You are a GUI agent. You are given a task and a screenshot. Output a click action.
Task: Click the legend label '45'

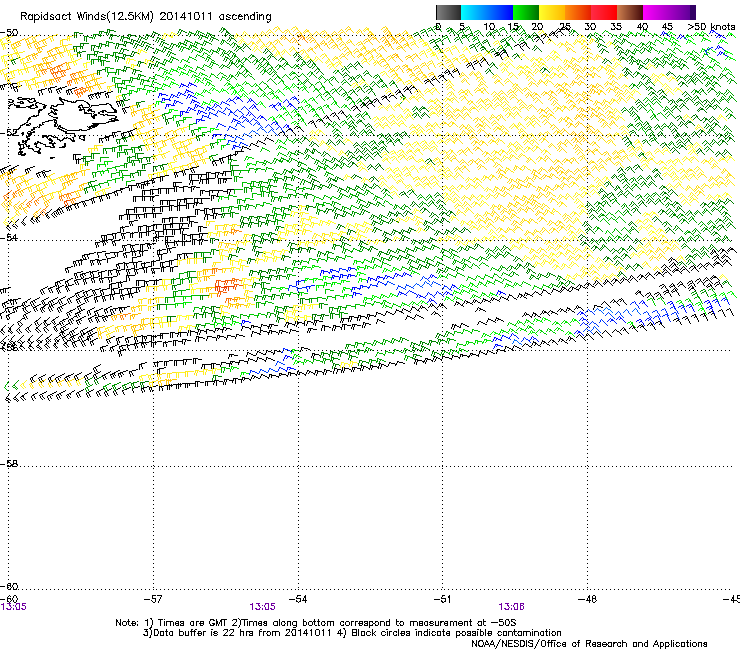[x=667, y=27]
